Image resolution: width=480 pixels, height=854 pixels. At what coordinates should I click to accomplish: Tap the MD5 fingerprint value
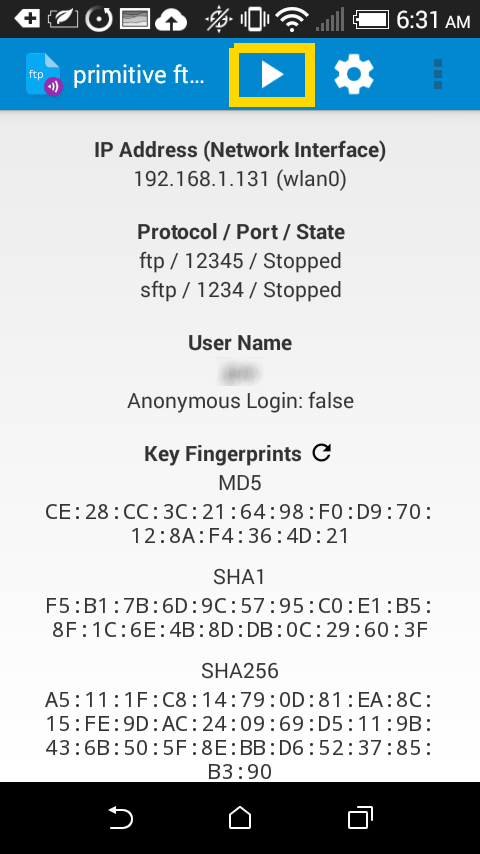pos(239,524)
